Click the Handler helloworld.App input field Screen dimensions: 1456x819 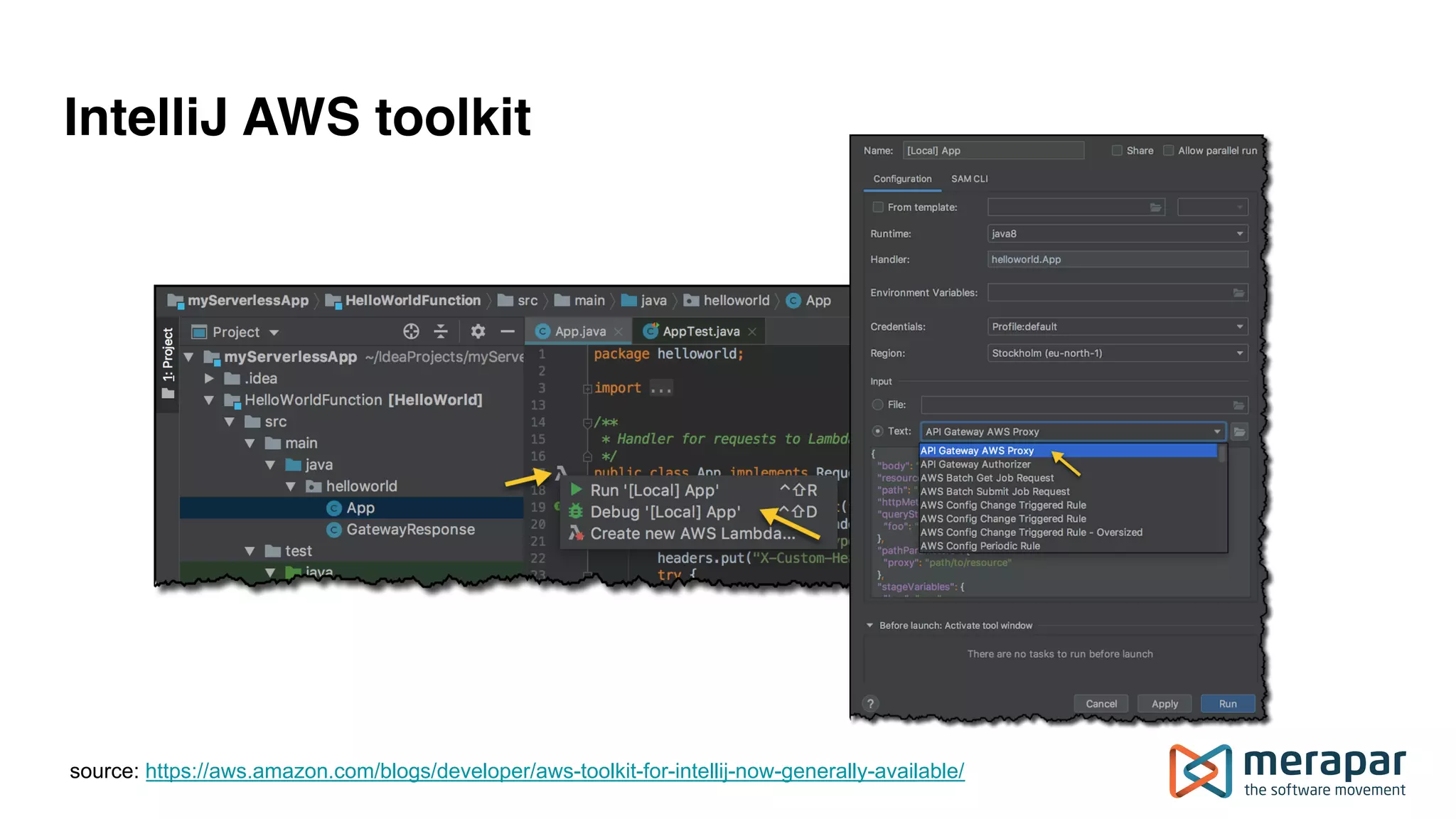[x=1116, y=259]
